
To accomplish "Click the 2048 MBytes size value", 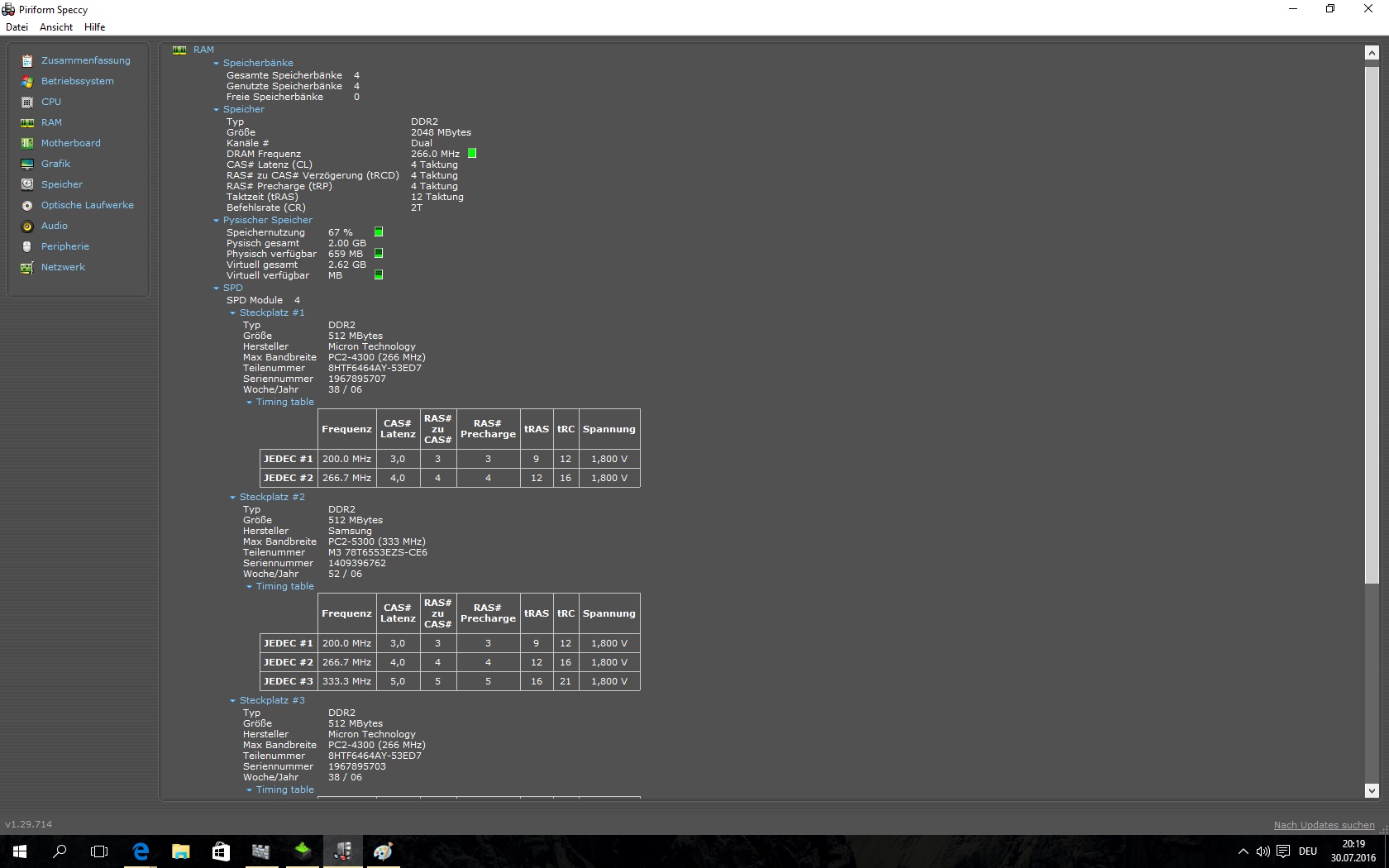I will (x=441, y=132).
